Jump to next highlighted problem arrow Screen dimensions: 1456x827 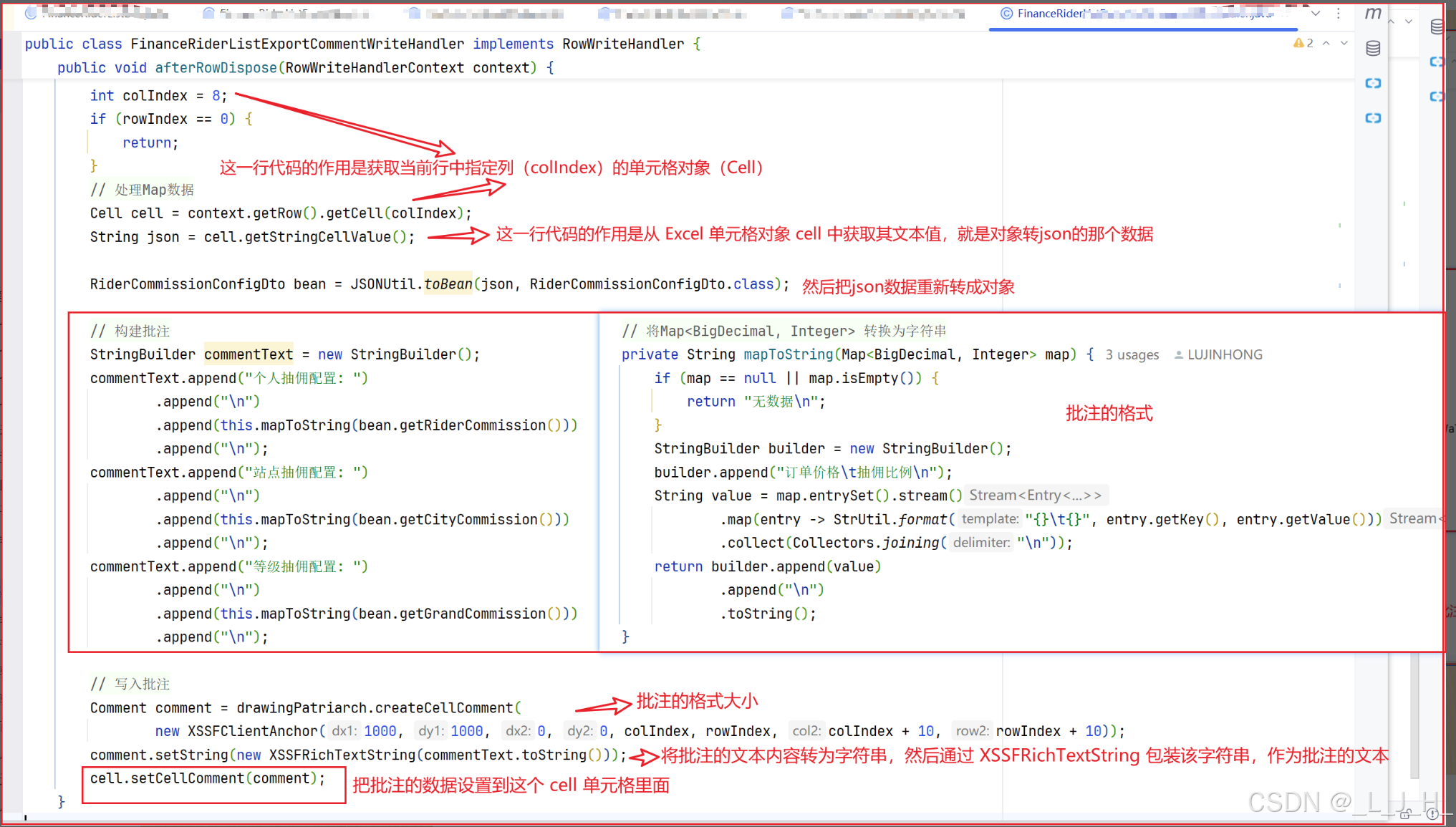click(x=1344, y=43)
